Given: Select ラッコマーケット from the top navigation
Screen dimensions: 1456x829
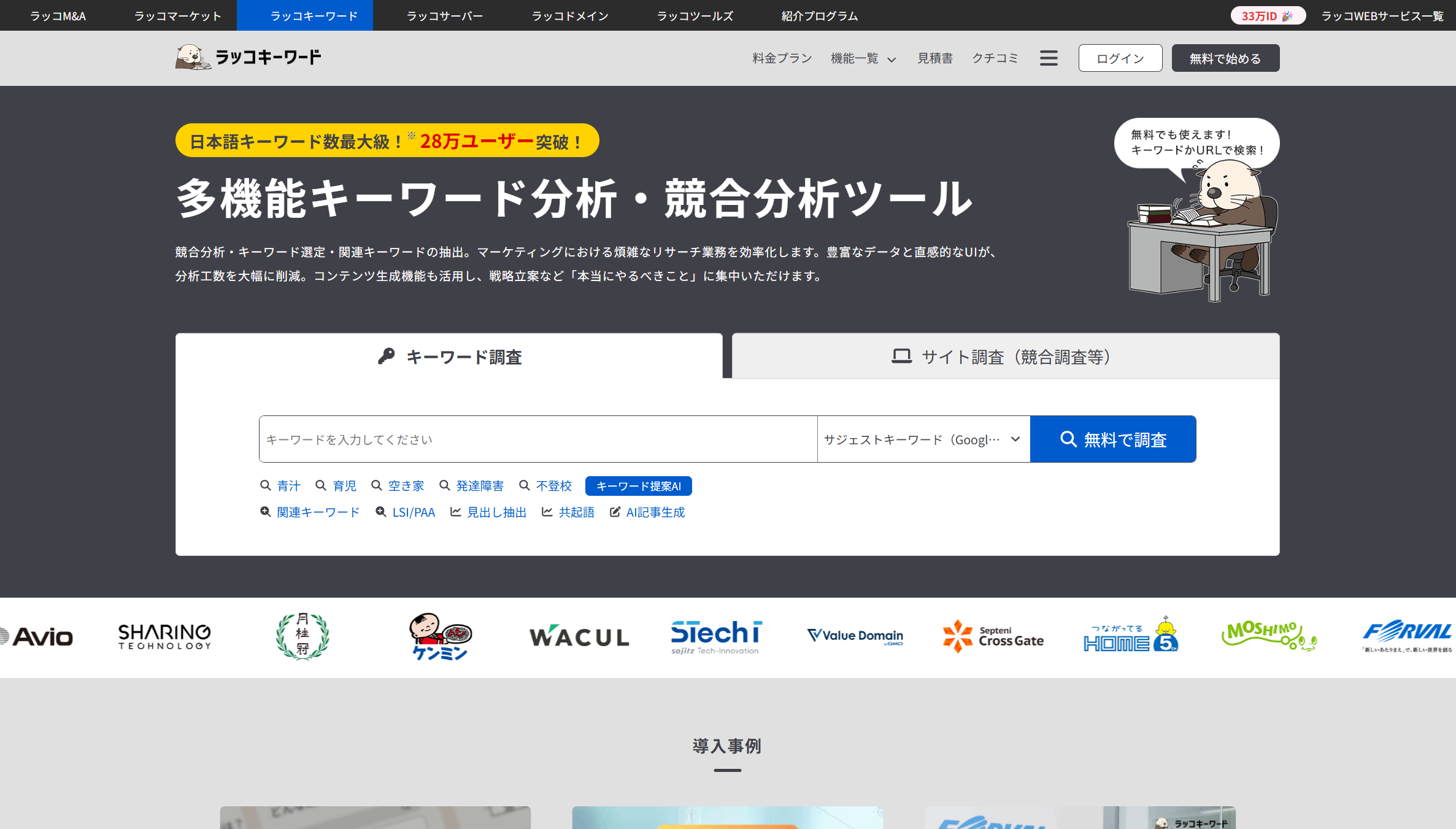Looking at the screenshot, I should [177, 15].
